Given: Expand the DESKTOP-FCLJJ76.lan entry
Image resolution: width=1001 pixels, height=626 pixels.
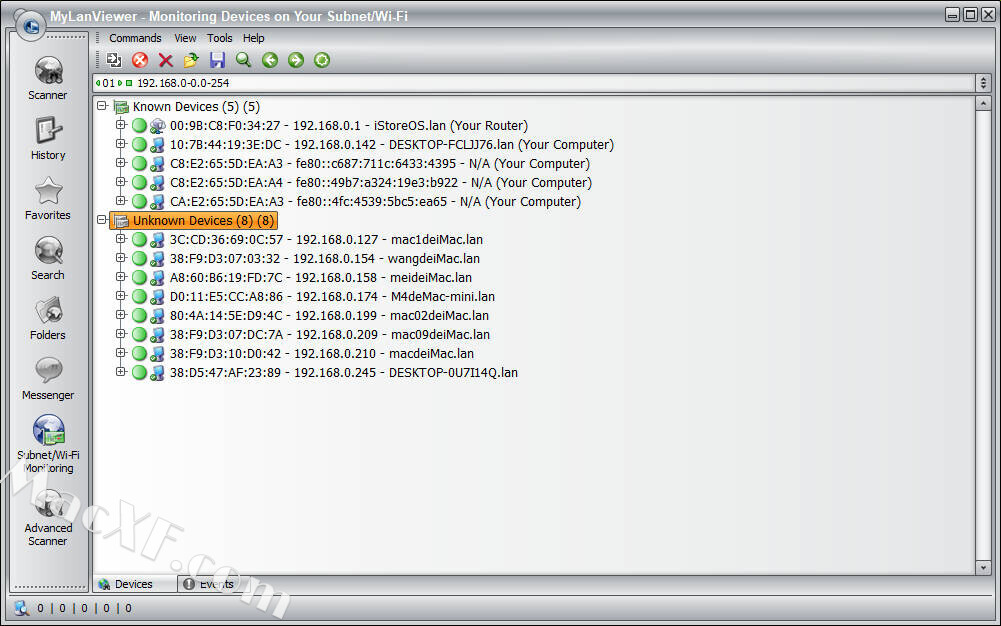Looking at the screenshot, I should point(121,144).
